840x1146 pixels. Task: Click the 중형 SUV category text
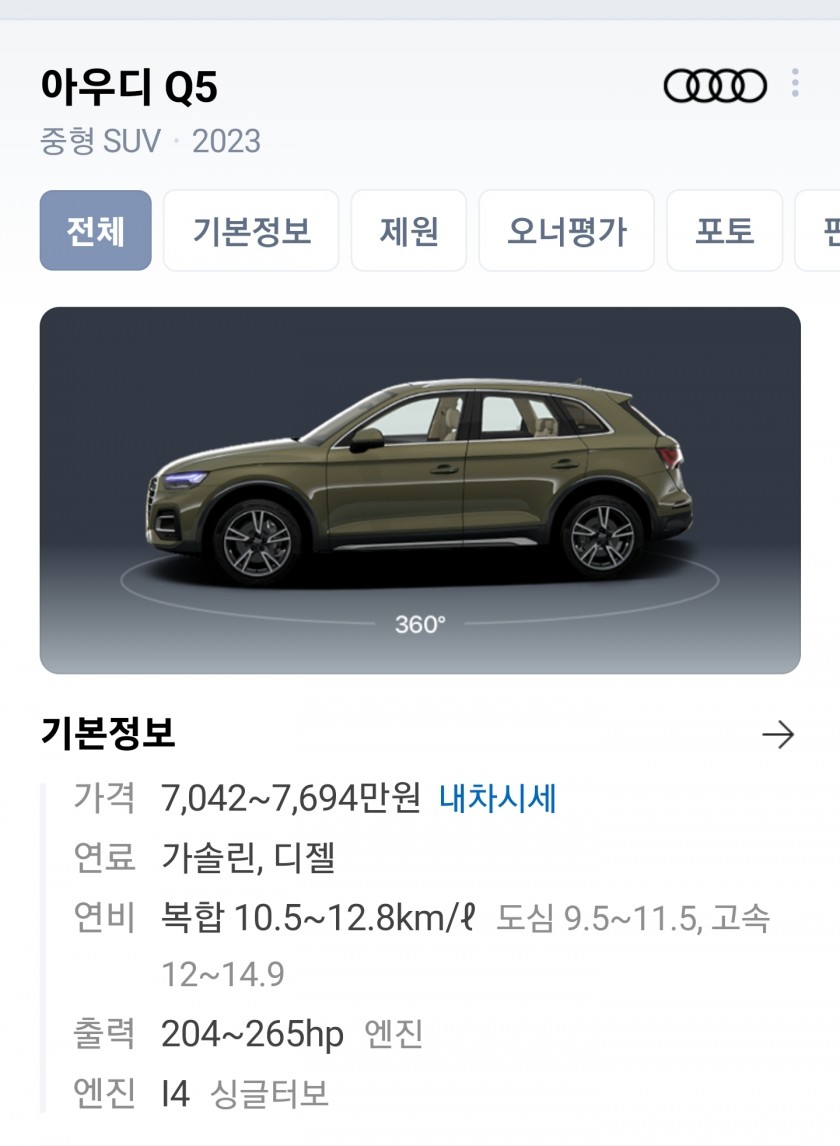(100, 141)
